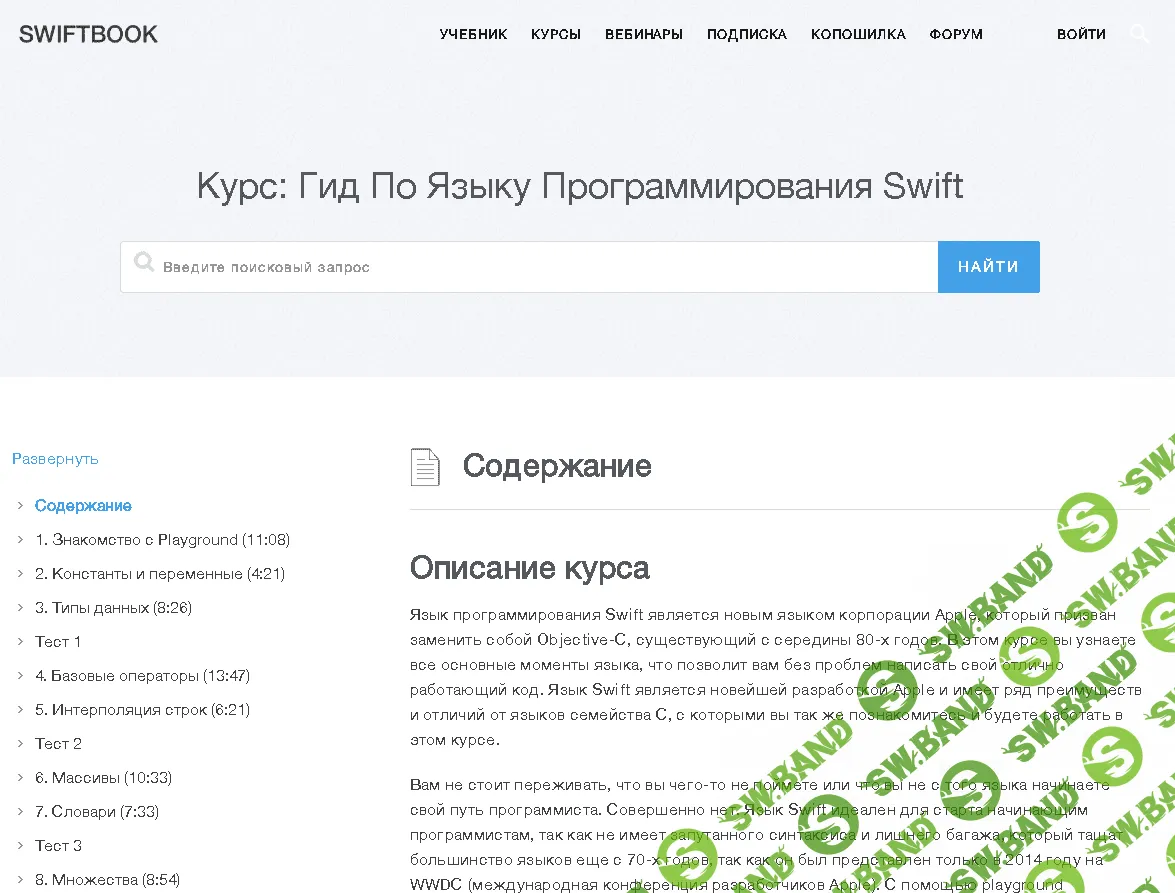Open the КОПОШИЛКА menu item
This screenshot has width=1175, height=893.
(858, 33)
